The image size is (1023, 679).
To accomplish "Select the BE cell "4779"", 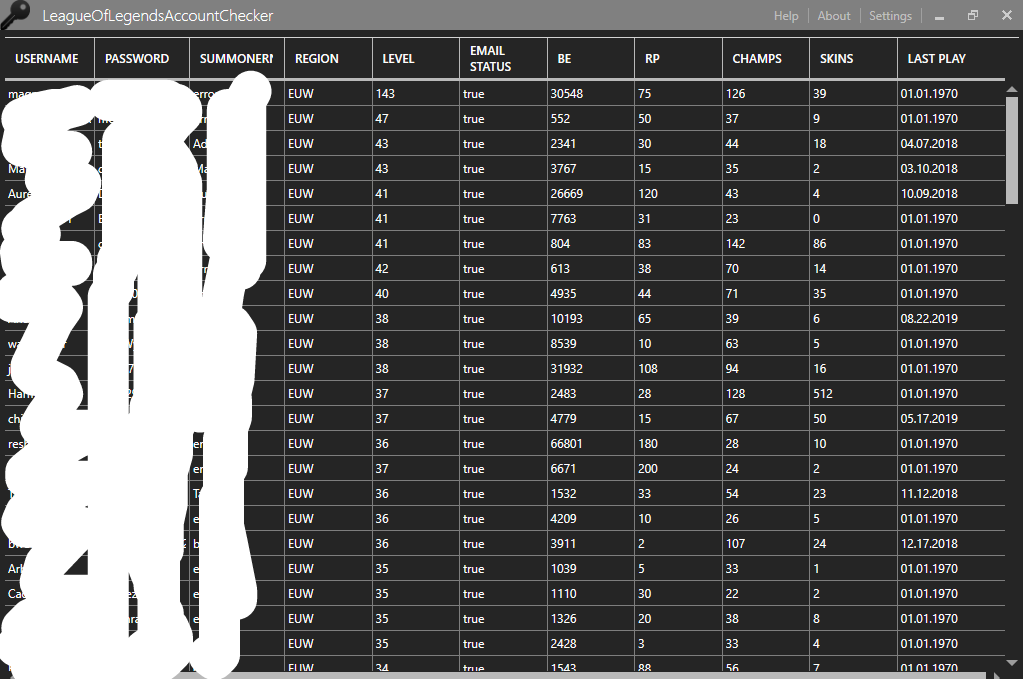I will pyautogui.click(x=591, y=419).
